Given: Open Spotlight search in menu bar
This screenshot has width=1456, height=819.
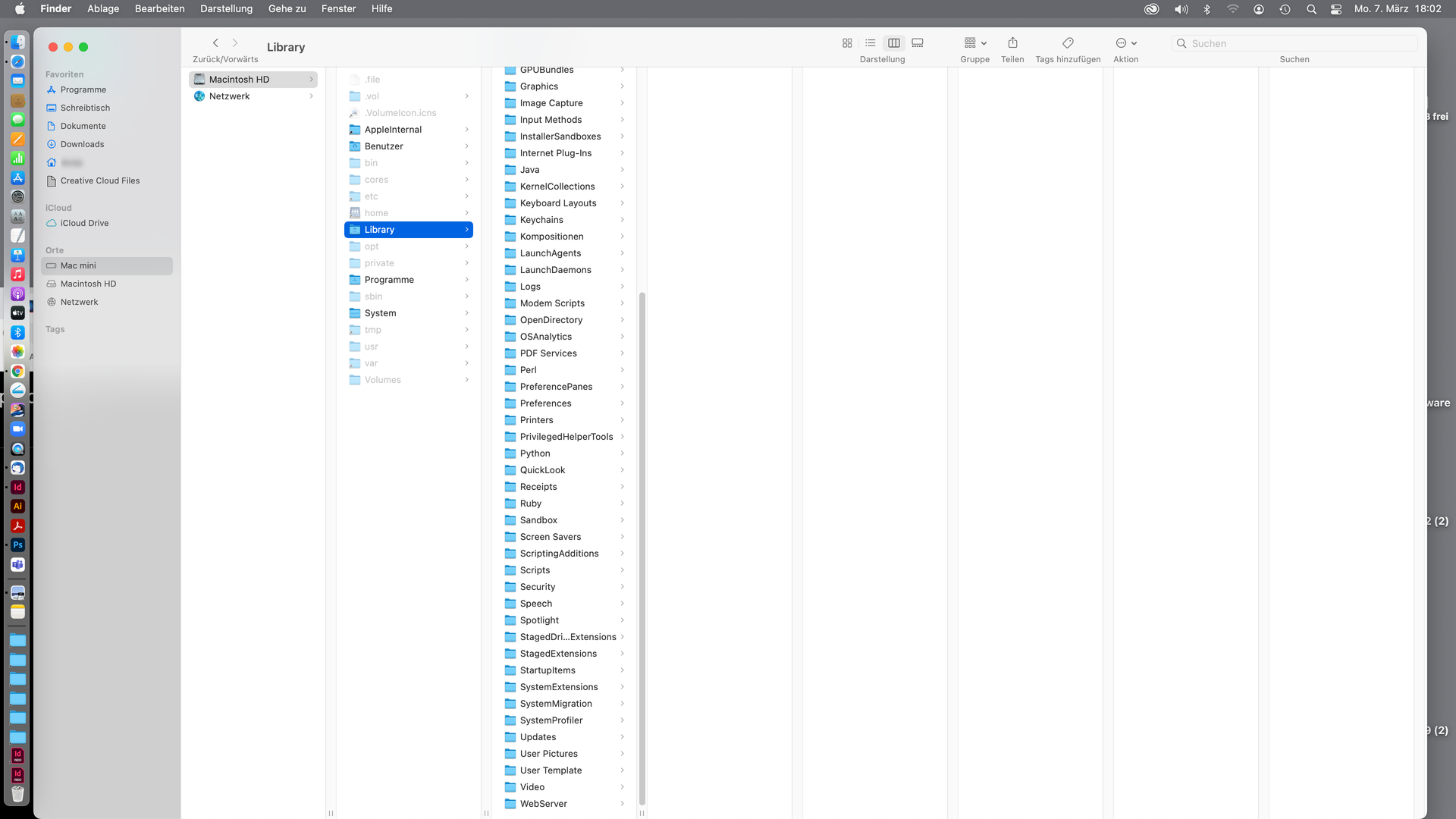Looking at the screenshot, I should (x=1311, y=9).
